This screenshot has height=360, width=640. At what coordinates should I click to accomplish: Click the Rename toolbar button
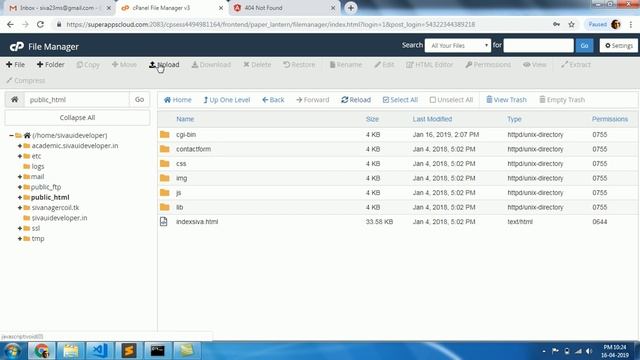346,64
